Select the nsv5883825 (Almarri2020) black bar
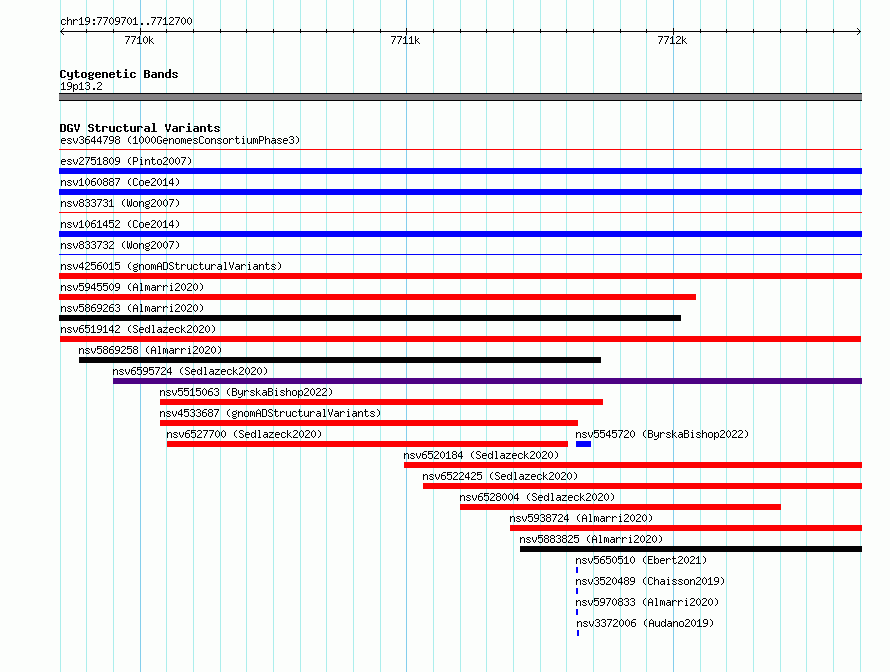The image size is (890, 672). [x=691, y=549]
